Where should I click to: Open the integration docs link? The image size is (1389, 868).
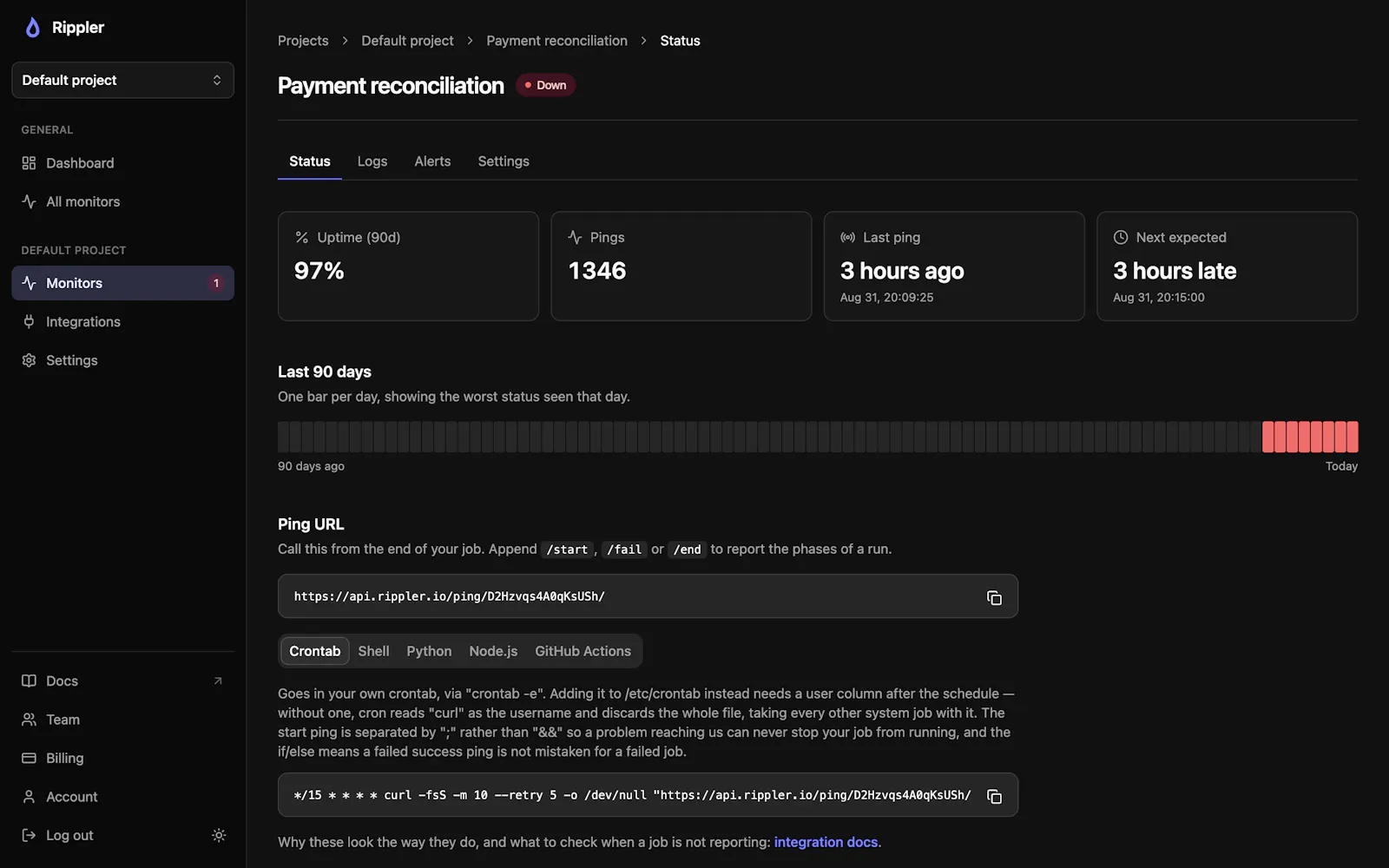(x=826, y=842)
